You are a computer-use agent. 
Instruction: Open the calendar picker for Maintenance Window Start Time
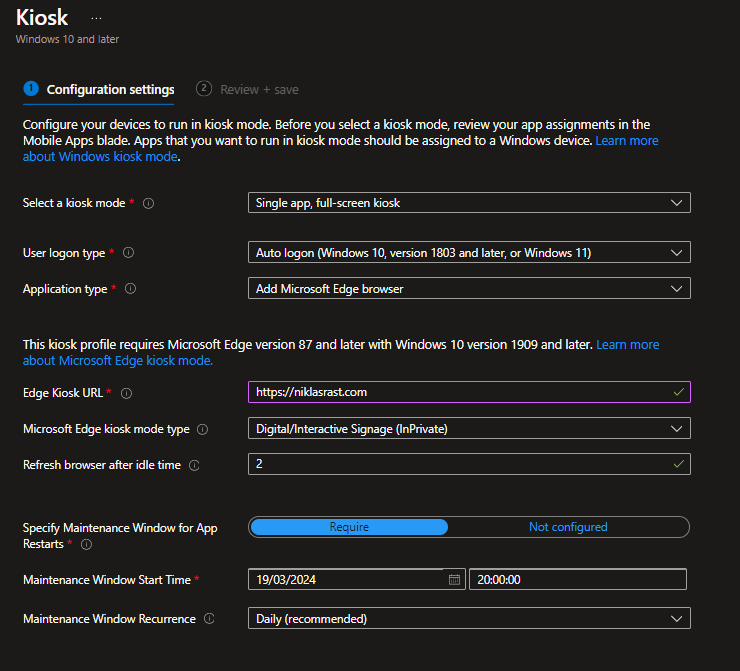[x=454, y=579]
